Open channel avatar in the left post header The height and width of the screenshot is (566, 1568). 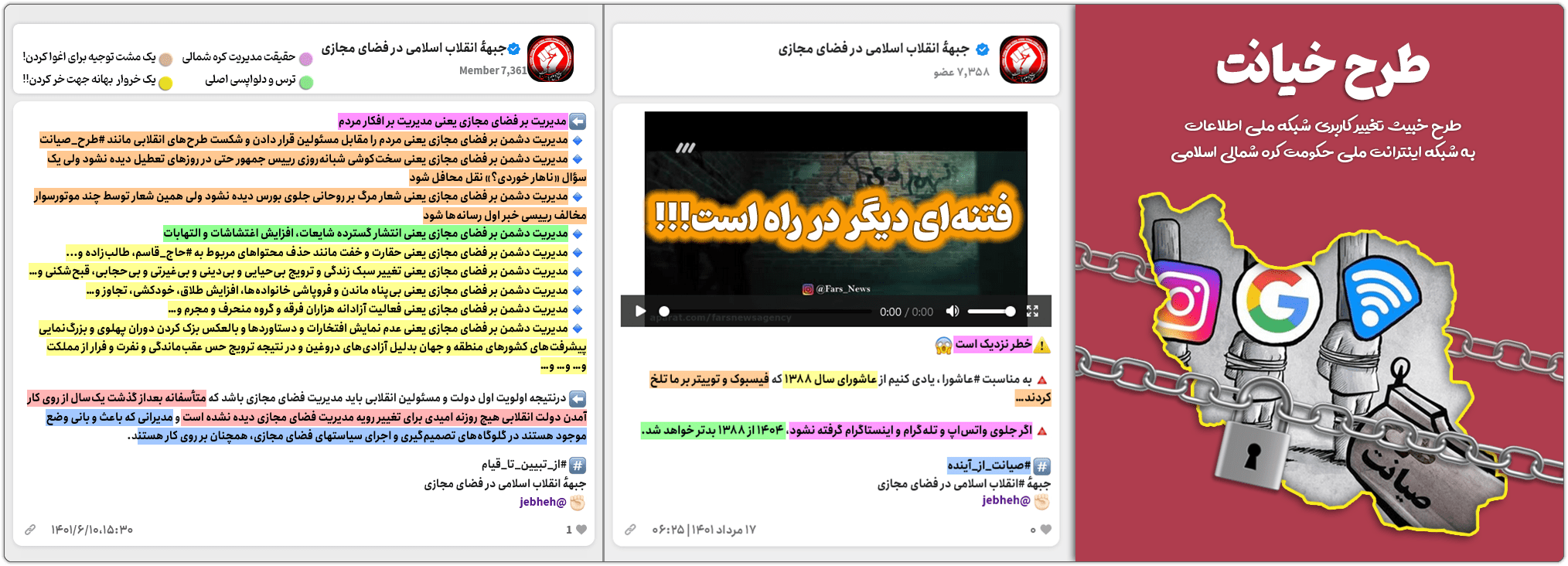[551, 59]
